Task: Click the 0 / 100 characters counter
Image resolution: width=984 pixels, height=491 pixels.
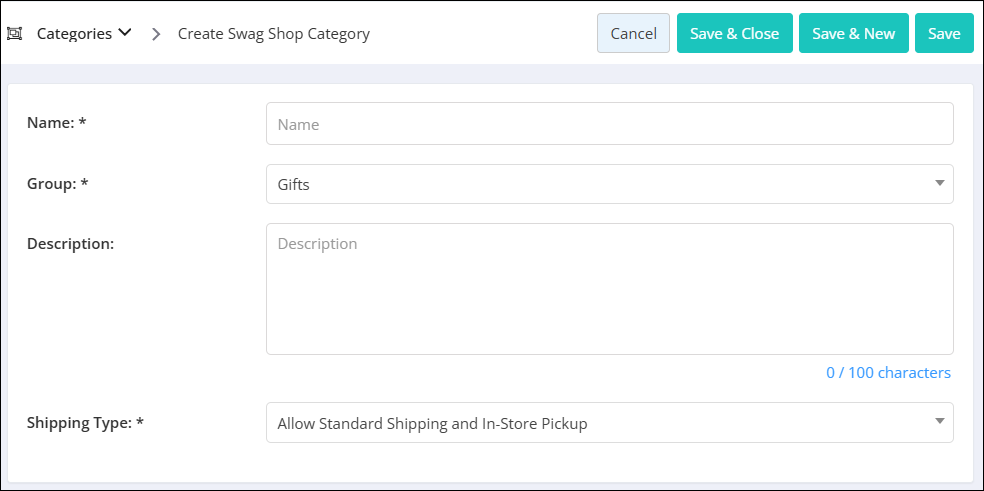Action: coord(888,373)
